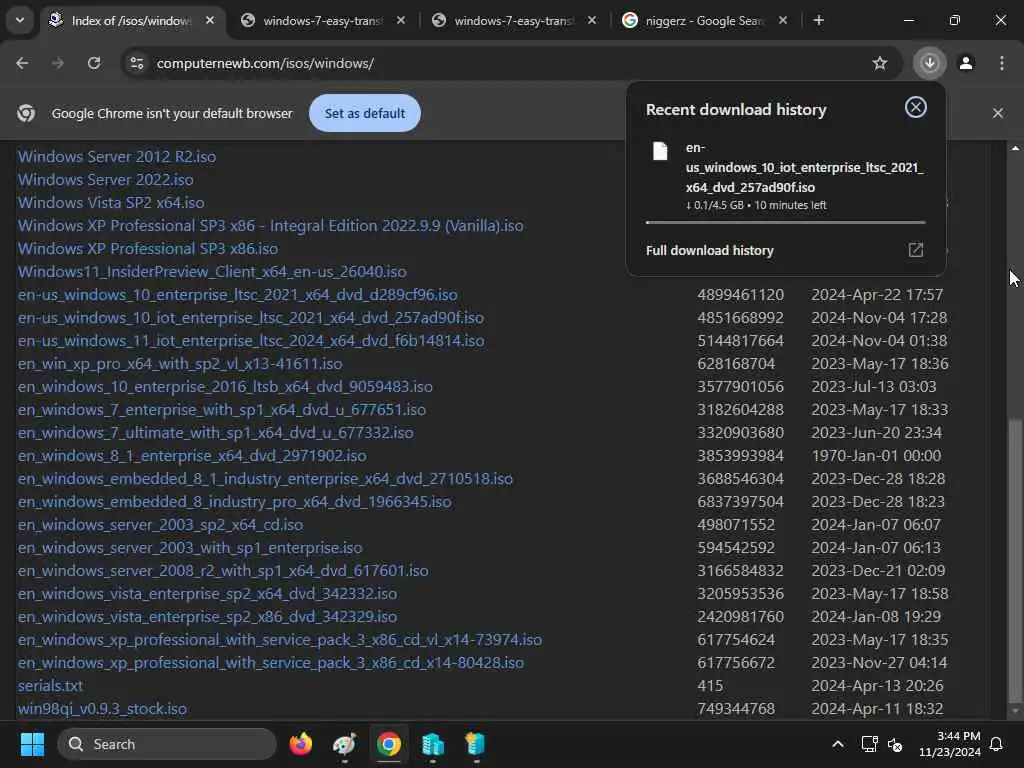This screenshot has height=768, width=1024.
Task: Download en_windows_8_1_enterprise_x64 iso
Action: 192,455
